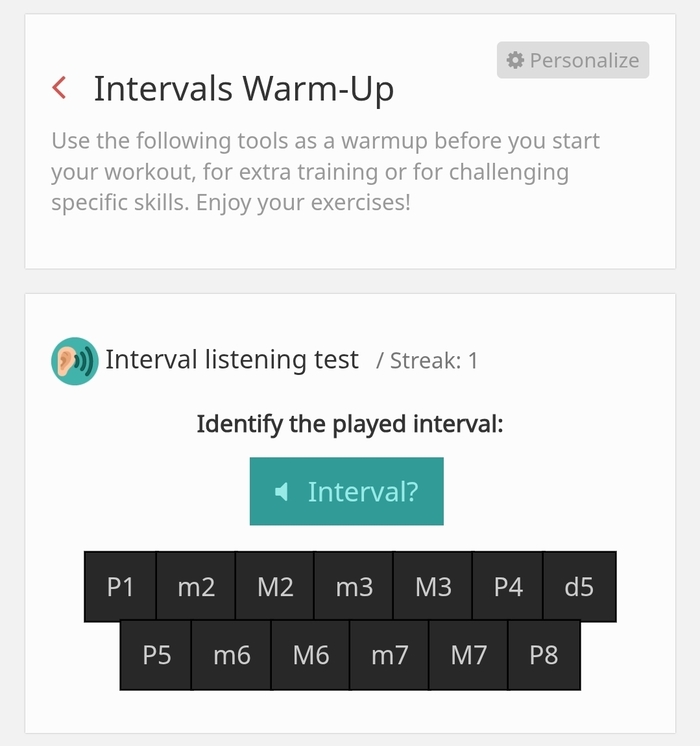Choose the m2 interval answer
This screenshot has height=746, width=700.
pos(196,587)
